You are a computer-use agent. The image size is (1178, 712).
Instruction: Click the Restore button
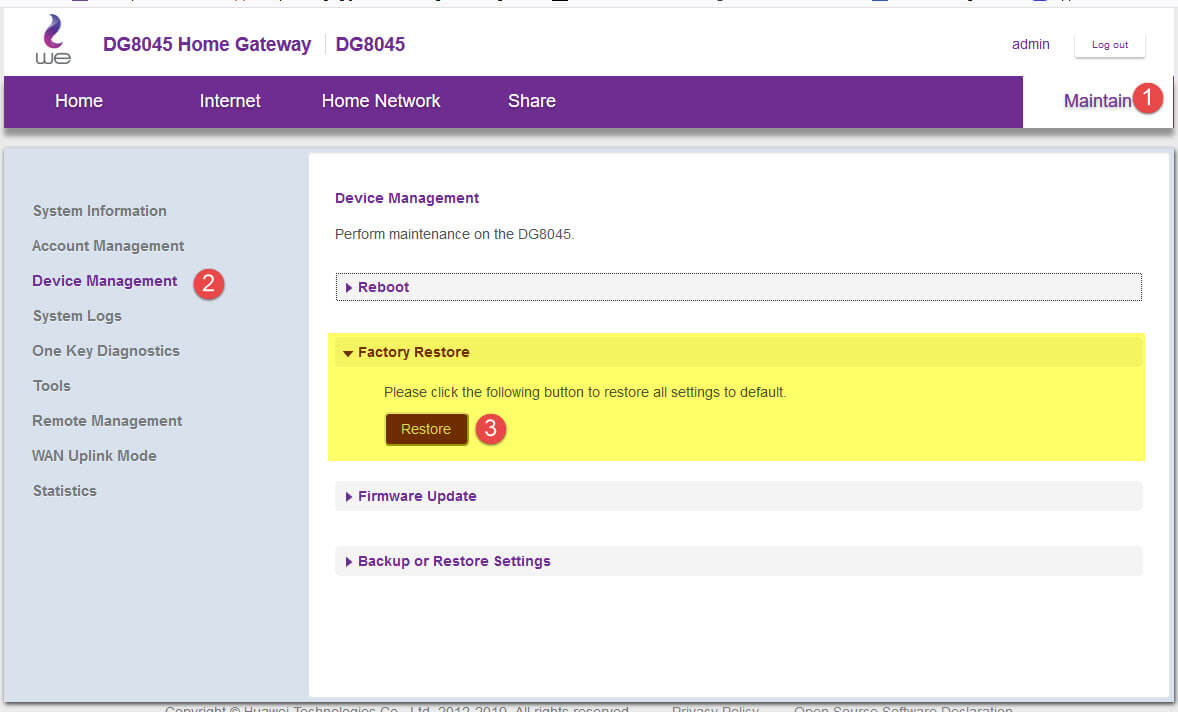click(x=426, y=430)
